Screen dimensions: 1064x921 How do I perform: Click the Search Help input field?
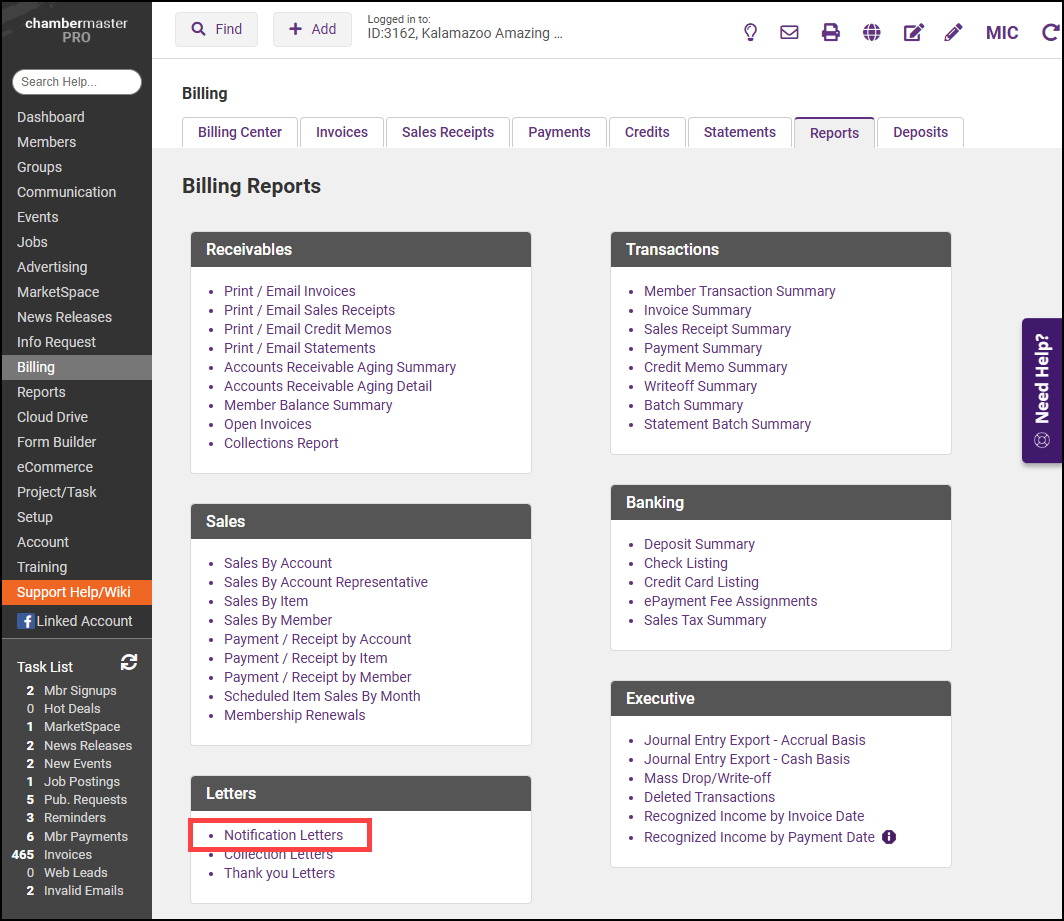77,82
